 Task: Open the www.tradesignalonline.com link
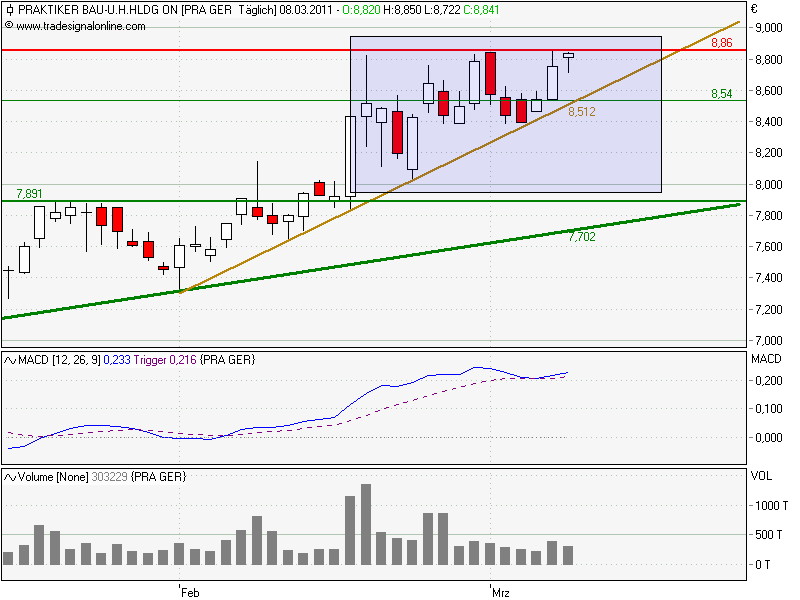81,26
